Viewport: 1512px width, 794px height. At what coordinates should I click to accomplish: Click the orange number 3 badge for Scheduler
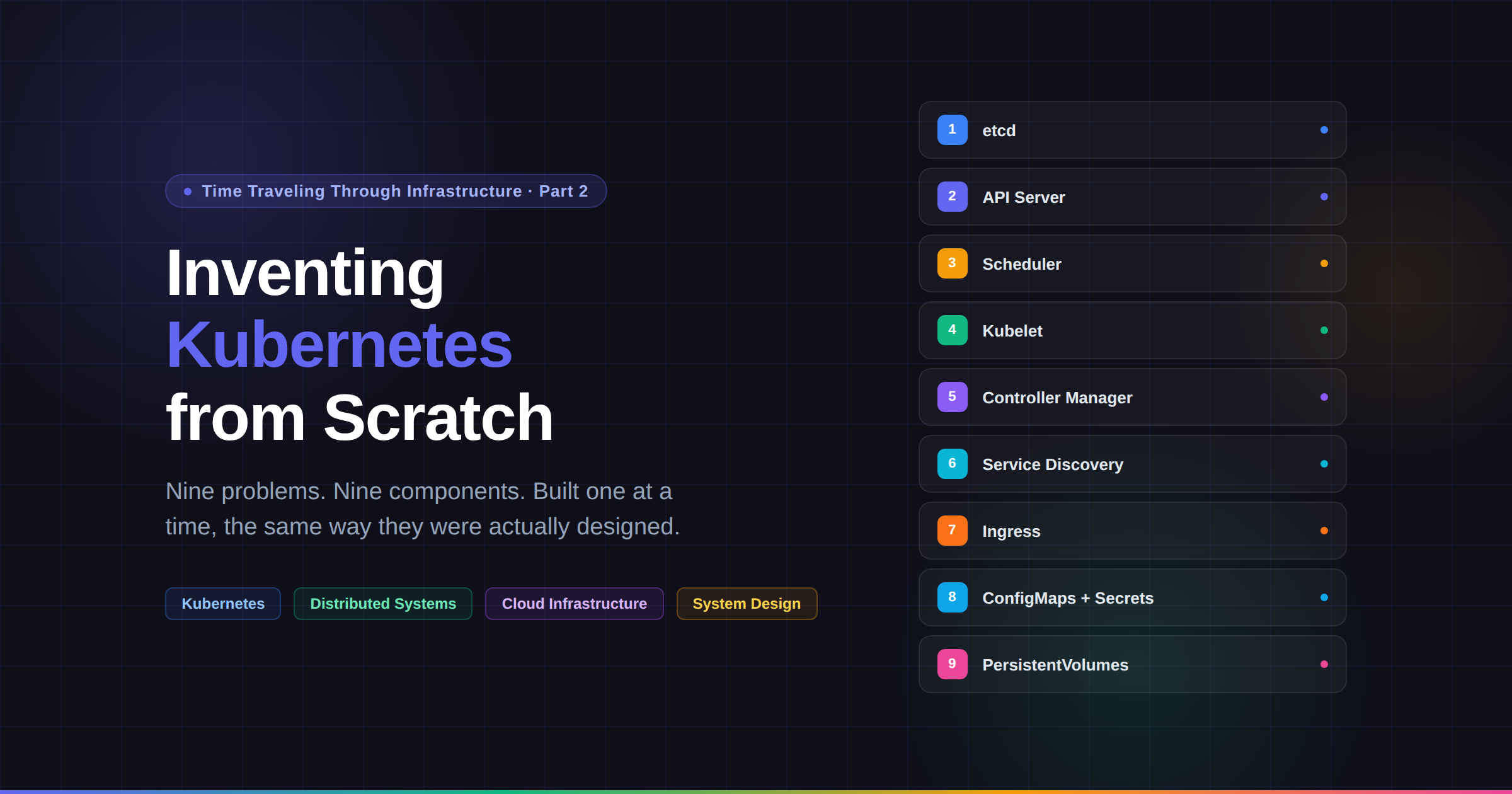(952, 263)
